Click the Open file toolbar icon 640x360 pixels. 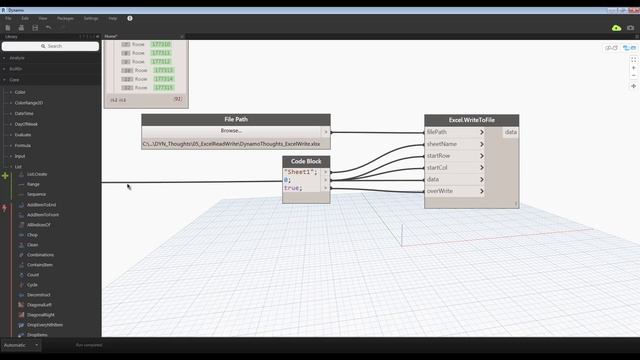tap(21, 28)
